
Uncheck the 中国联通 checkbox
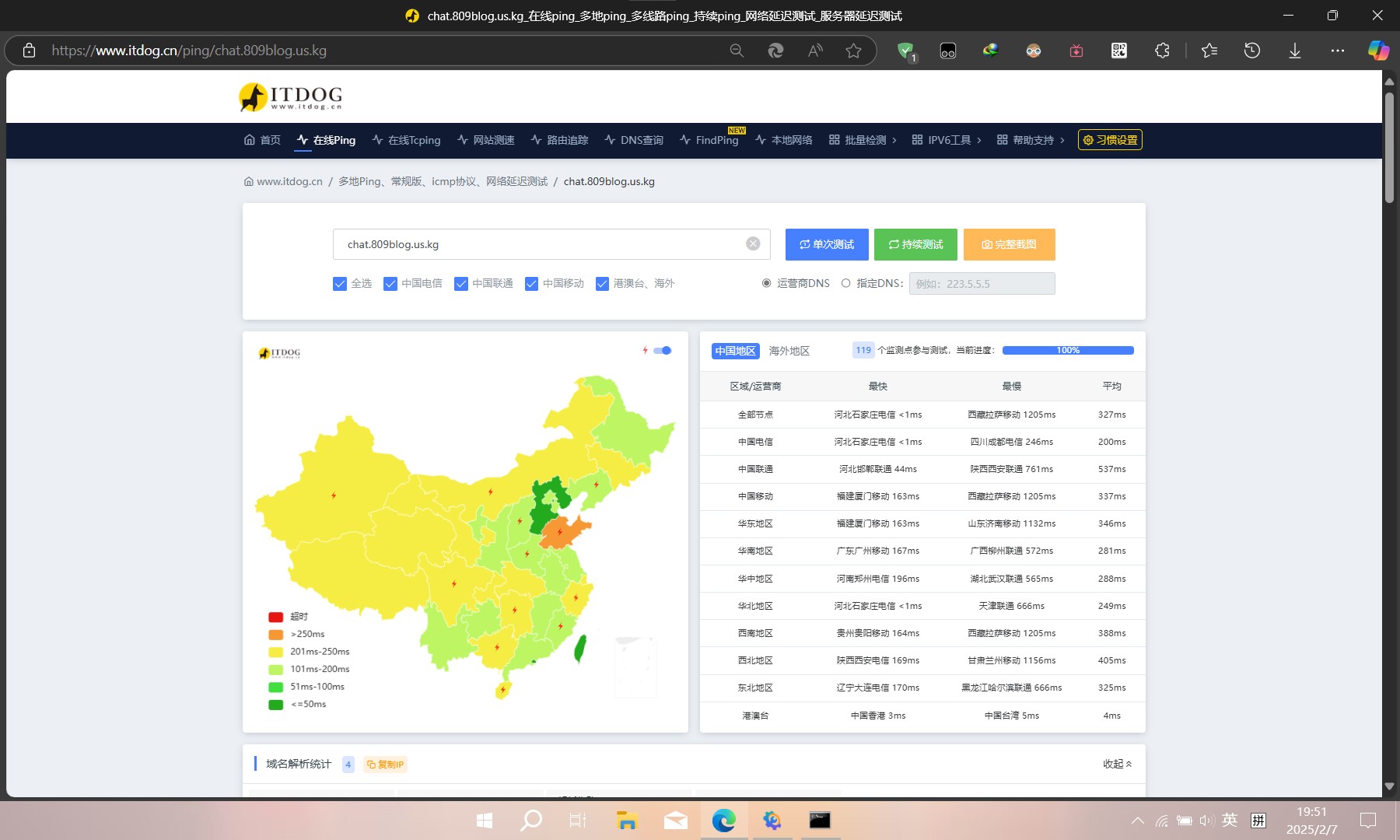[x=461, y=284]
